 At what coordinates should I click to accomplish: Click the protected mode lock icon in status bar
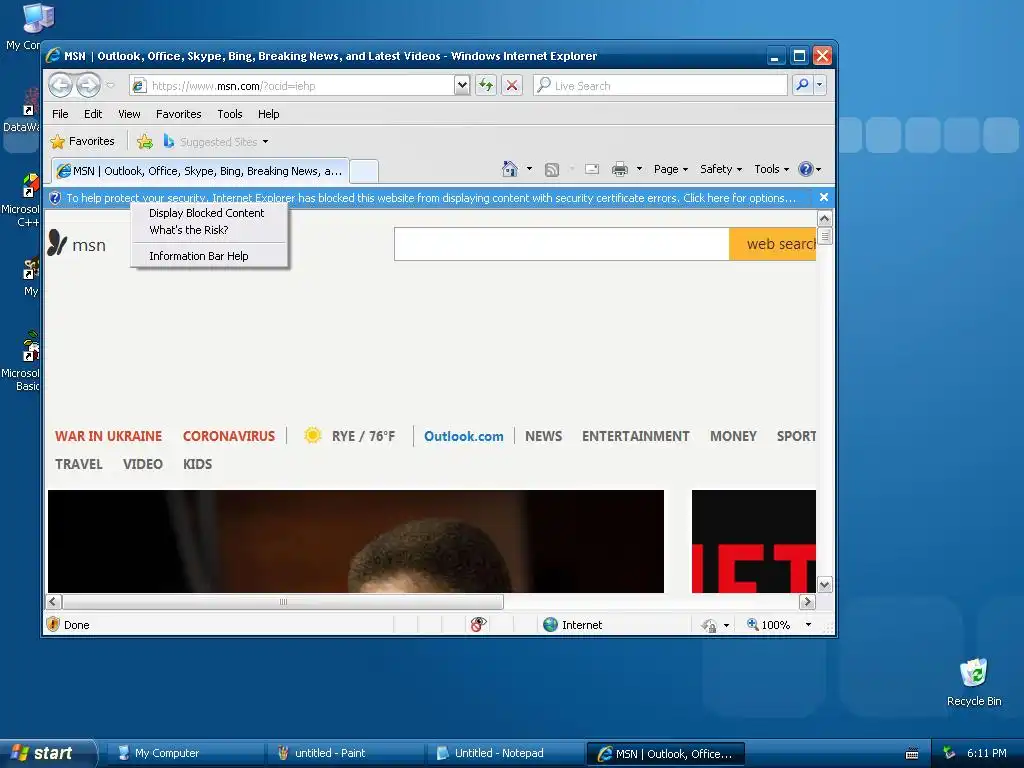[x=709, y=626]
